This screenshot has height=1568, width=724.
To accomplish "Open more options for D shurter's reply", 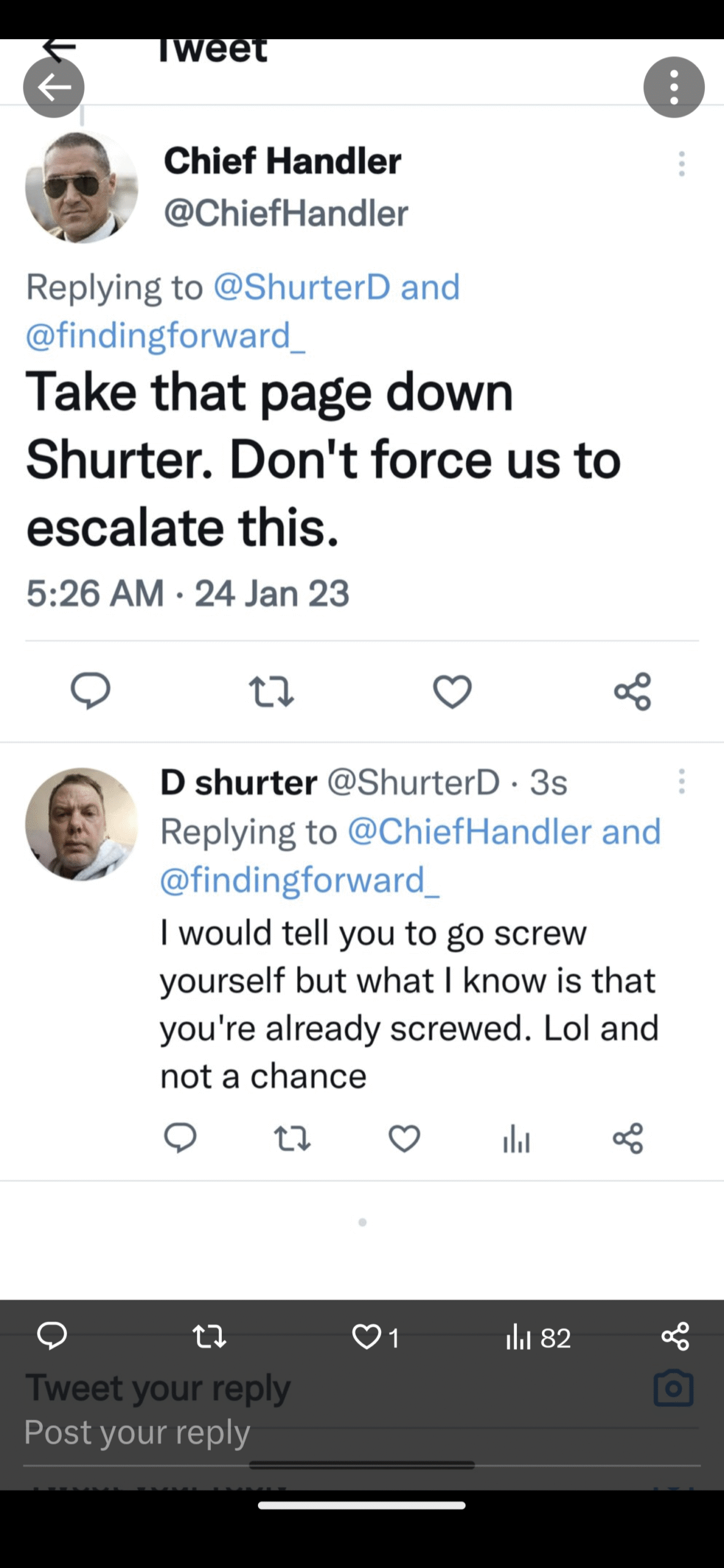I will [681, 782].
